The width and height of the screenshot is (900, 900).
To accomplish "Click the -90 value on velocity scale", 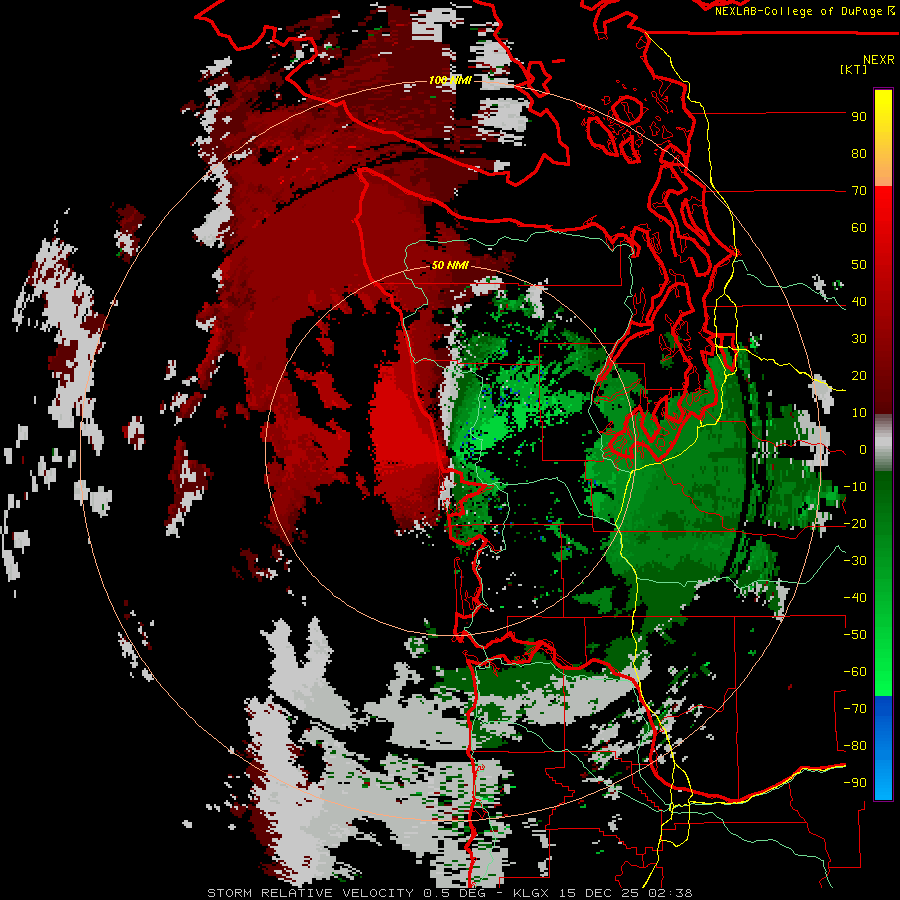I will click(855, 783).
